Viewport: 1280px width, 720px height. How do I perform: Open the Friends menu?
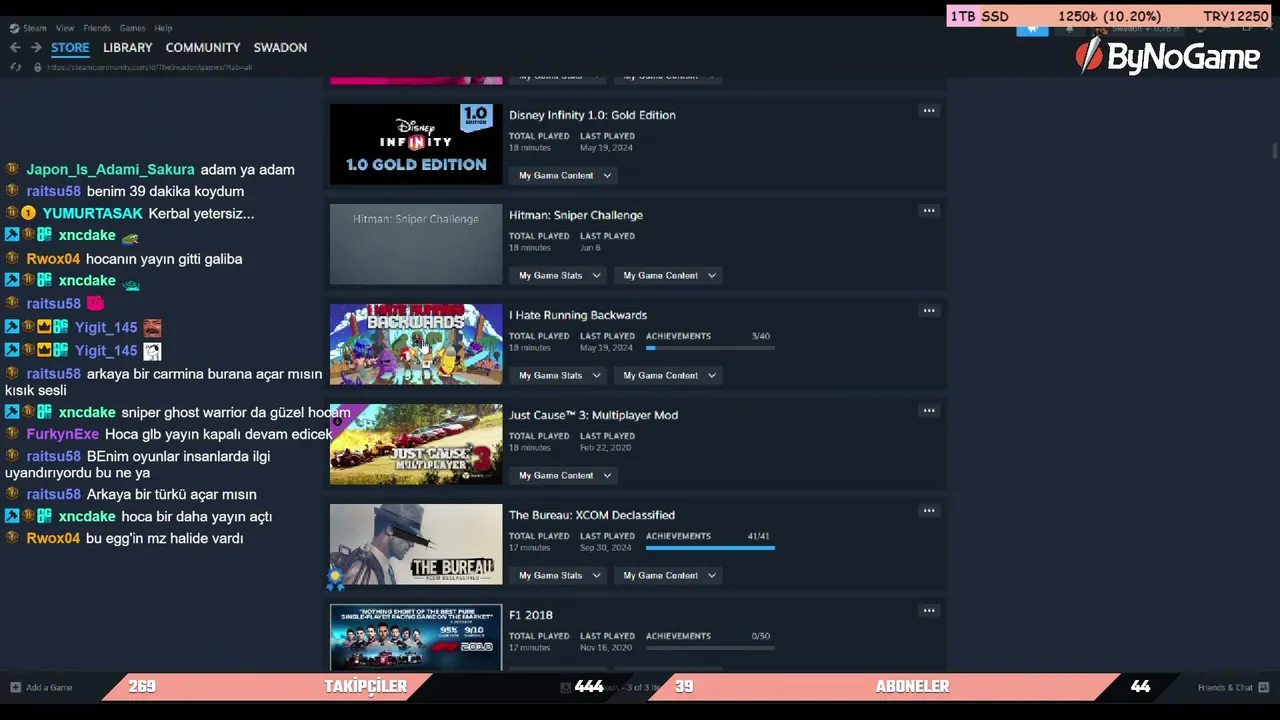pos(97,28)
